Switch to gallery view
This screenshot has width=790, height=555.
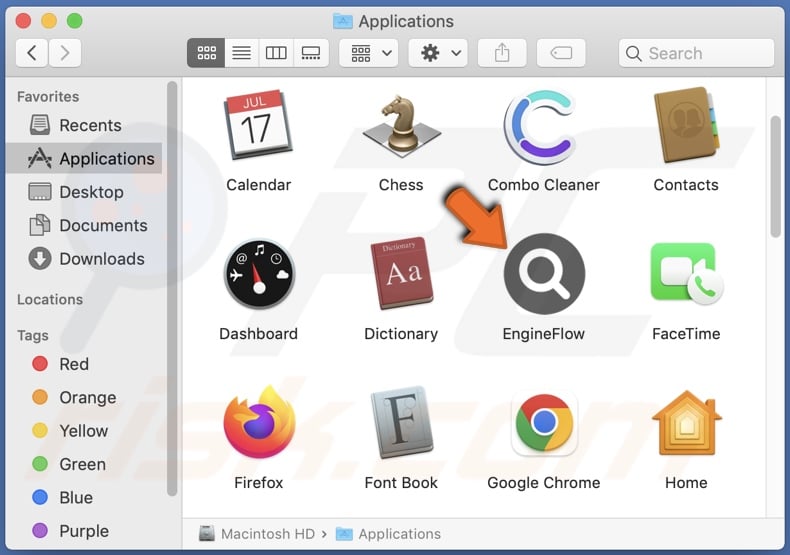(311, 53)
